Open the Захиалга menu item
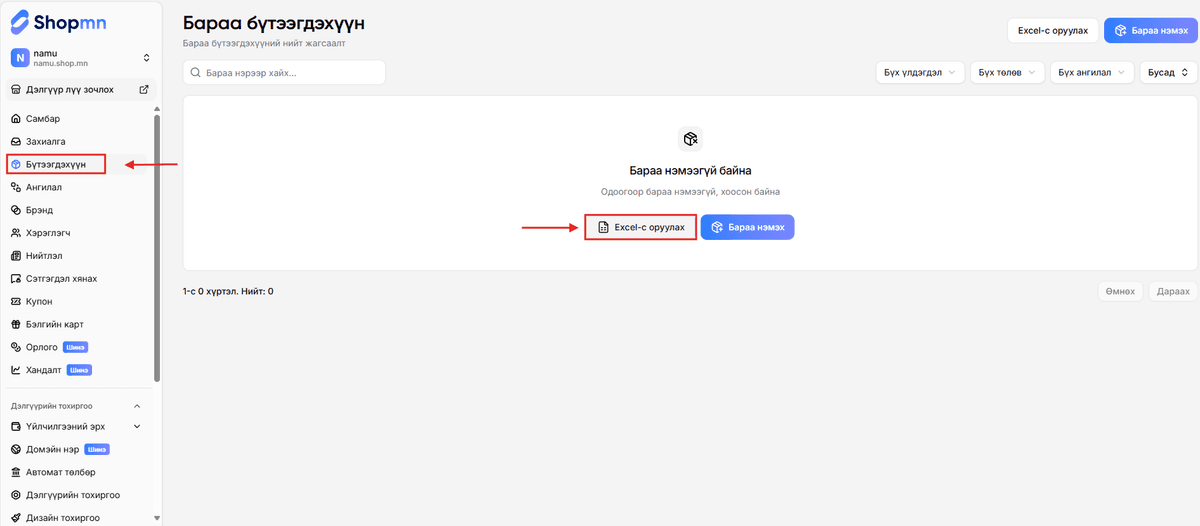This screenshot has width=1200, height=526. (x=48, y=142)
